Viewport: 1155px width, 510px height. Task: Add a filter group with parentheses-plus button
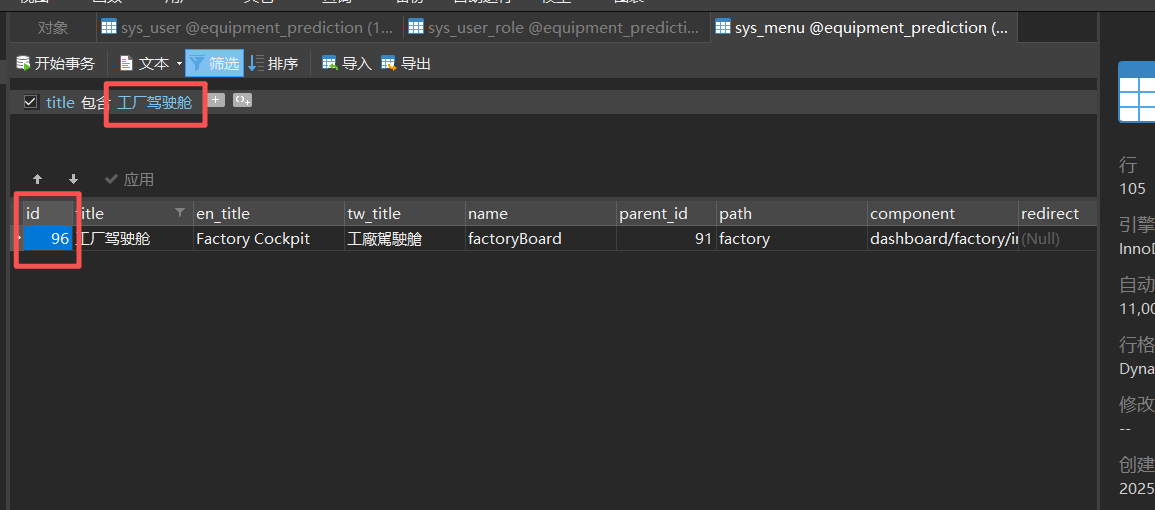click(x=243, y=99)
